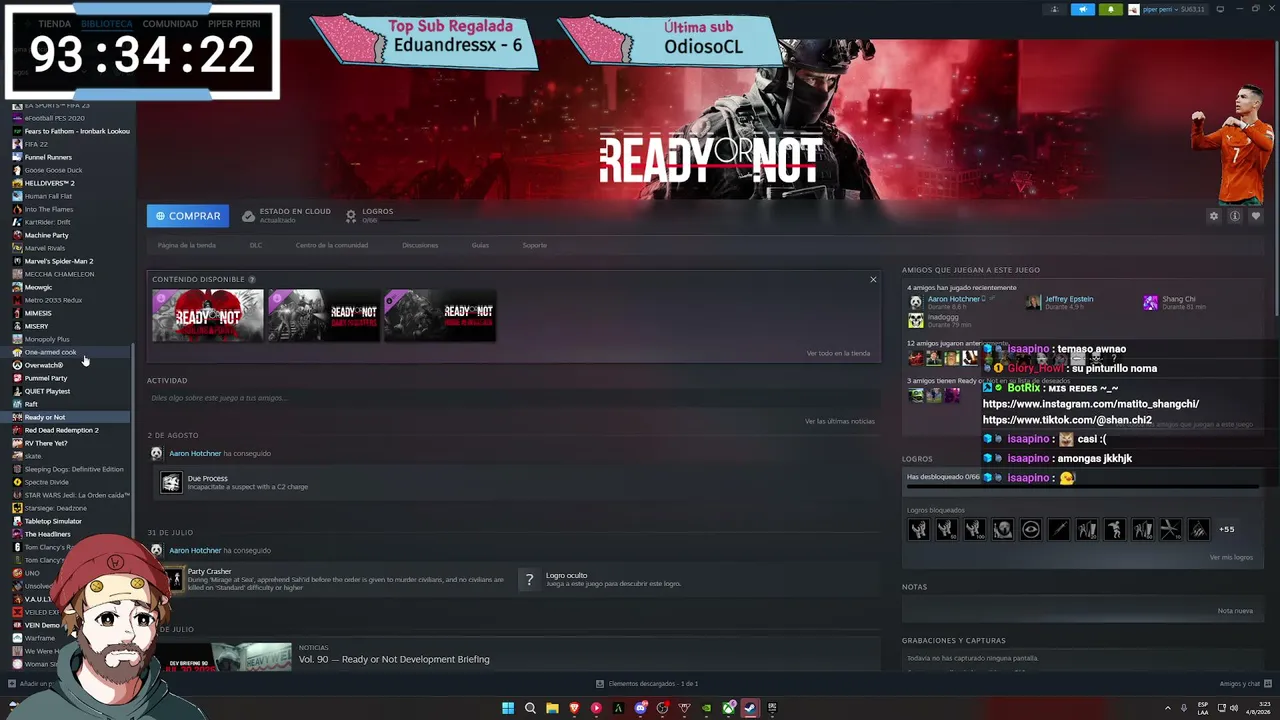Open Shang Chi friend avatar
Viewport: 1280px width, 720px height.
tap(1151, 302)
